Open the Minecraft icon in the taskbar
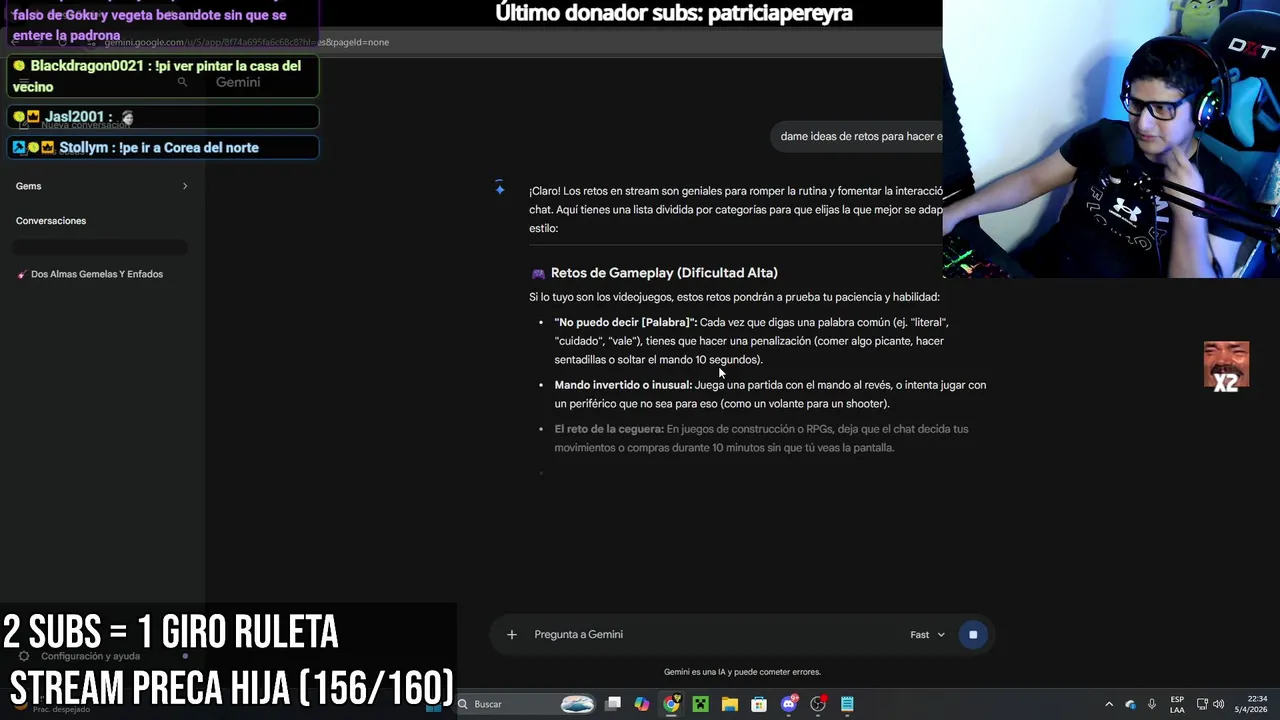1280x720 pixels. [x=700, y=704]
